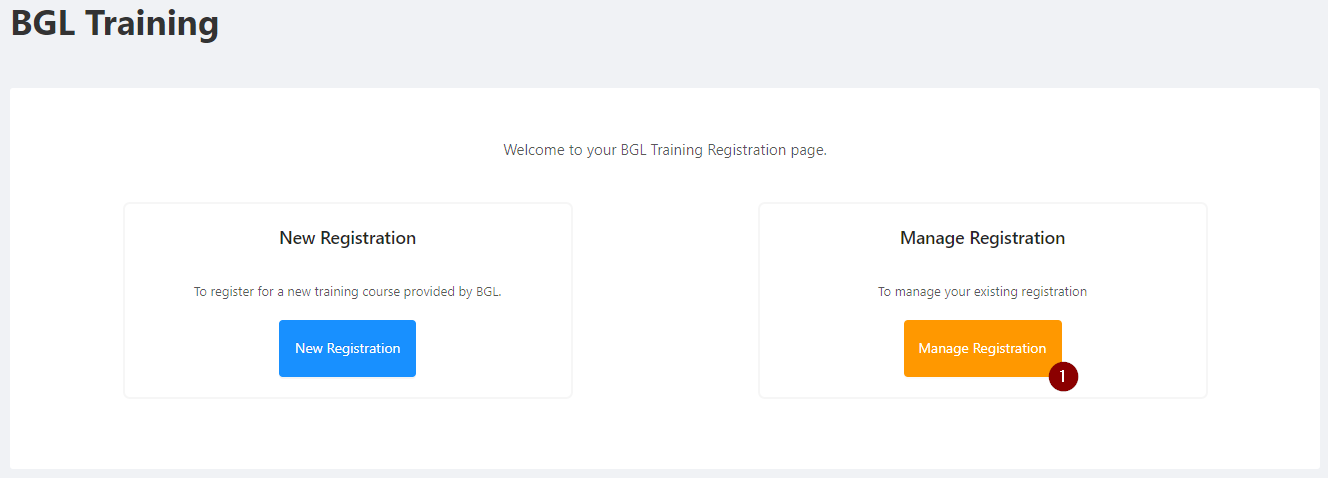Click the word BGL in the welcome message
The width and height of the screenshot is (1328, 478).
[633, 150]
